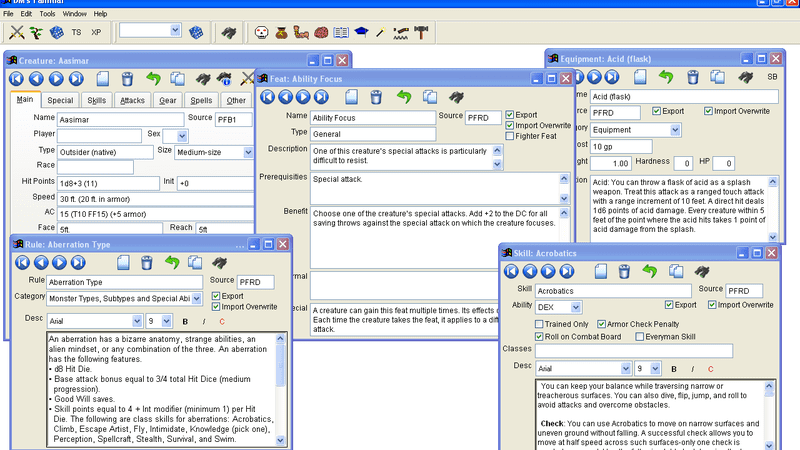This screenshot has width=800, height=450.
Task: Click the crossed swords icon in main toolbar
Action: coord(16,32)
